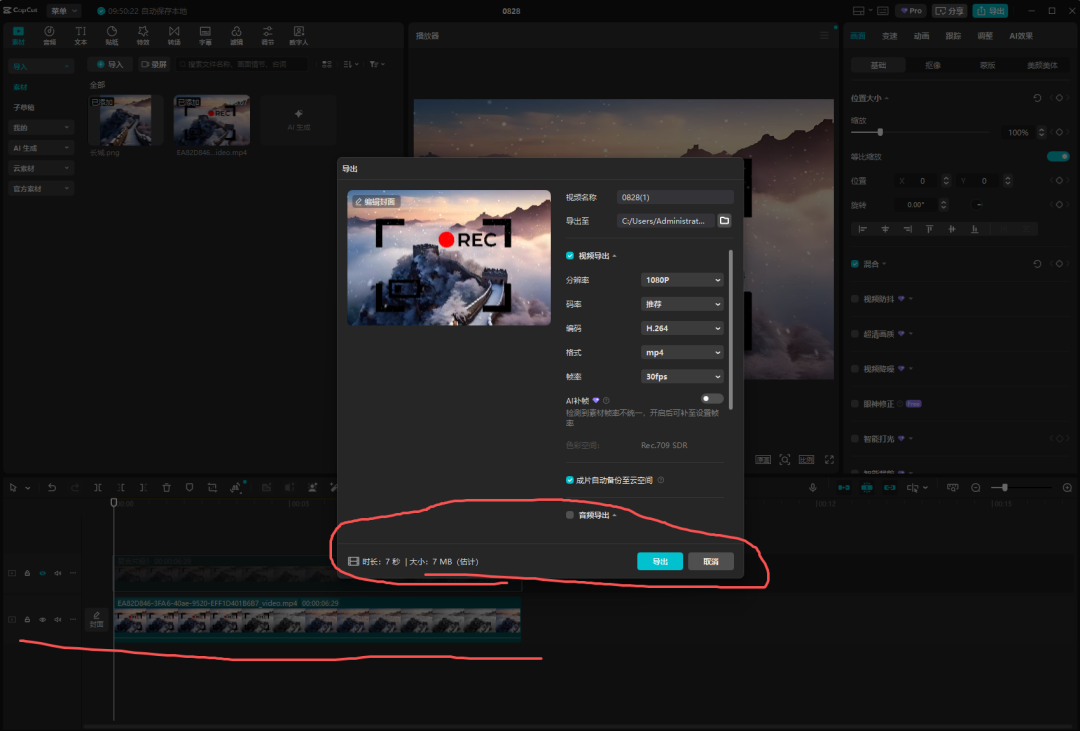Open the 帧率 30fps dropdown
Viewport: 1080px width, 731px height.
coord(682,377)
